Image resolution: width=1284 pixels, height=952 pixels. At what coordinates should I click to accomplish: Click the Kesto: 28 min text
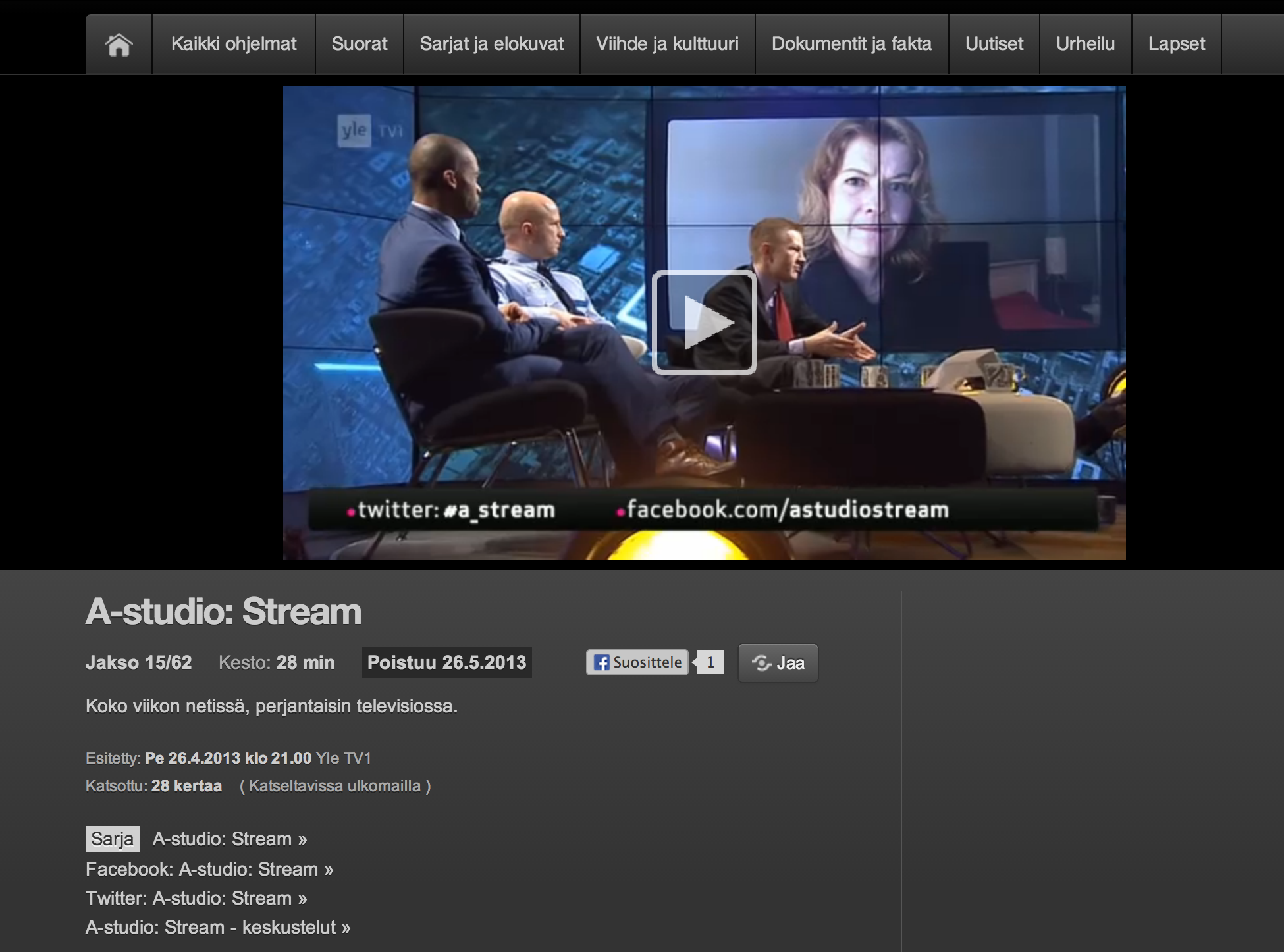[x=277, y=662]
